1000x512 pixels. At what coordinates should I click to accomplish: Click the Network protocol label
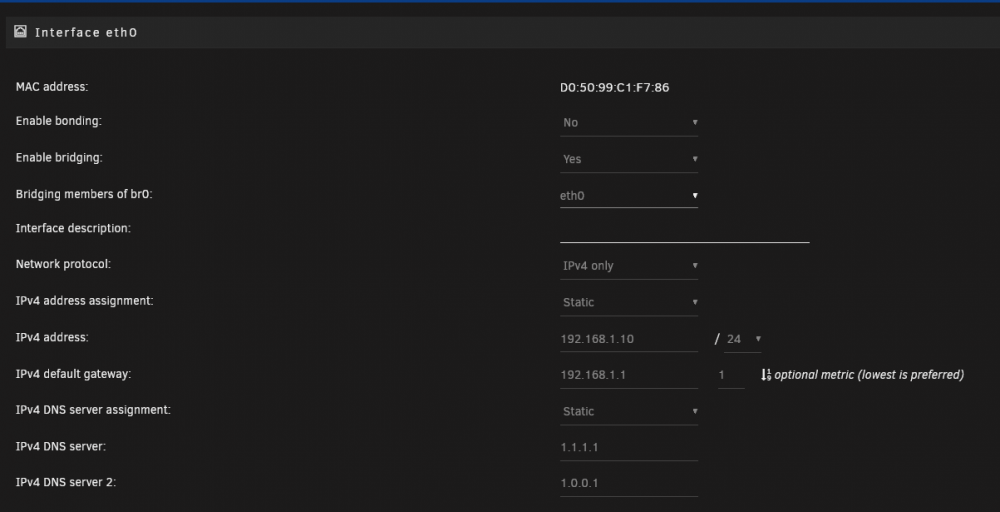coord(63,264)
